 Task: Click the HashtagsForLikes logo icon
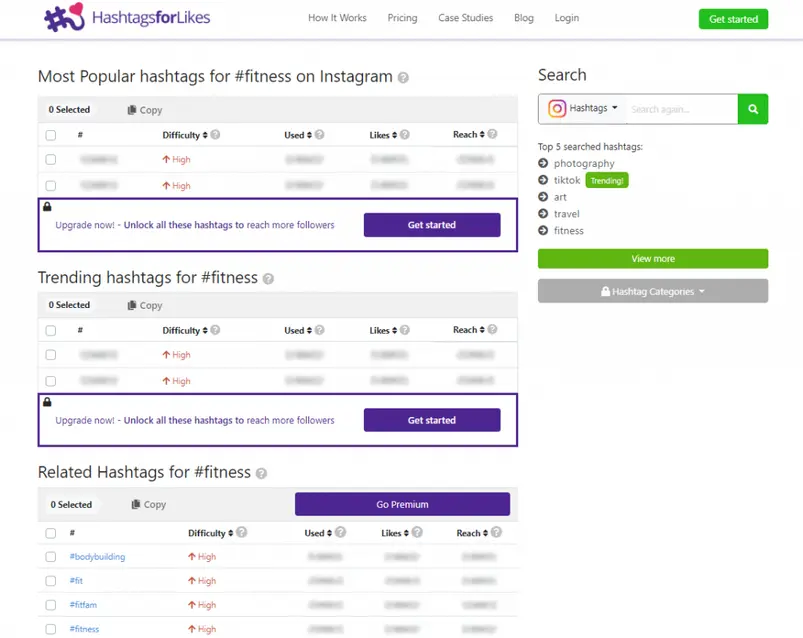click(x=64, y=18)
